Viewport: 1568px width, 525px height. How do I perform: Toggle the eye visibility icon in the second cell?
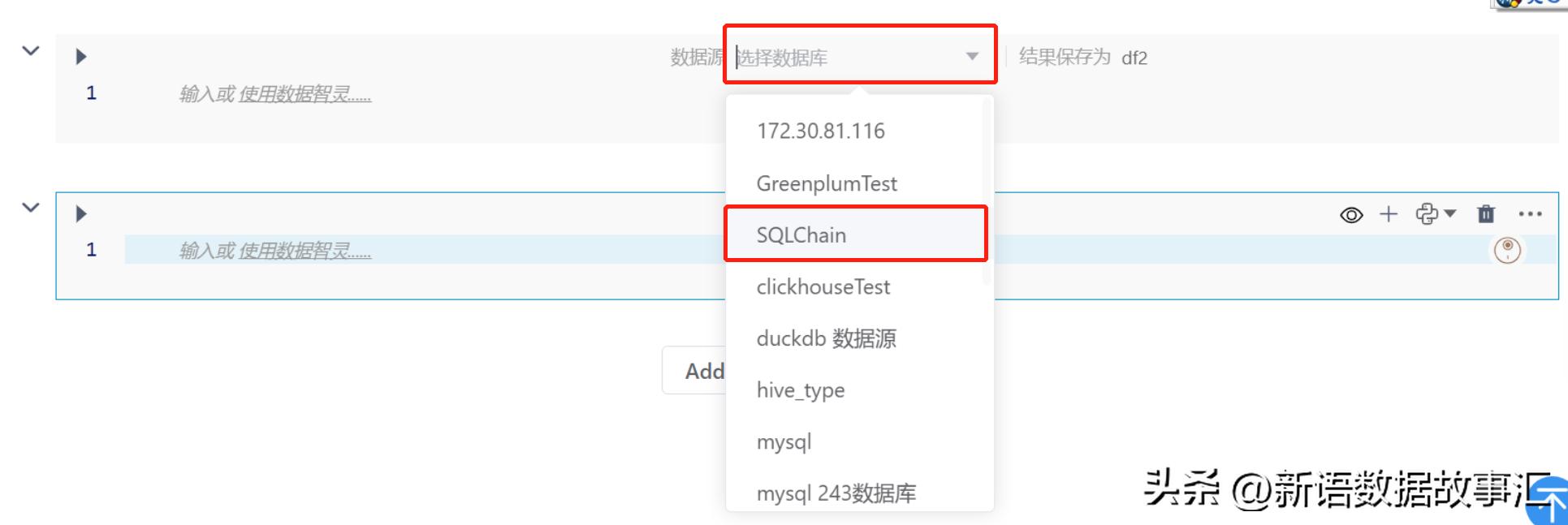tap(1351, 215)
